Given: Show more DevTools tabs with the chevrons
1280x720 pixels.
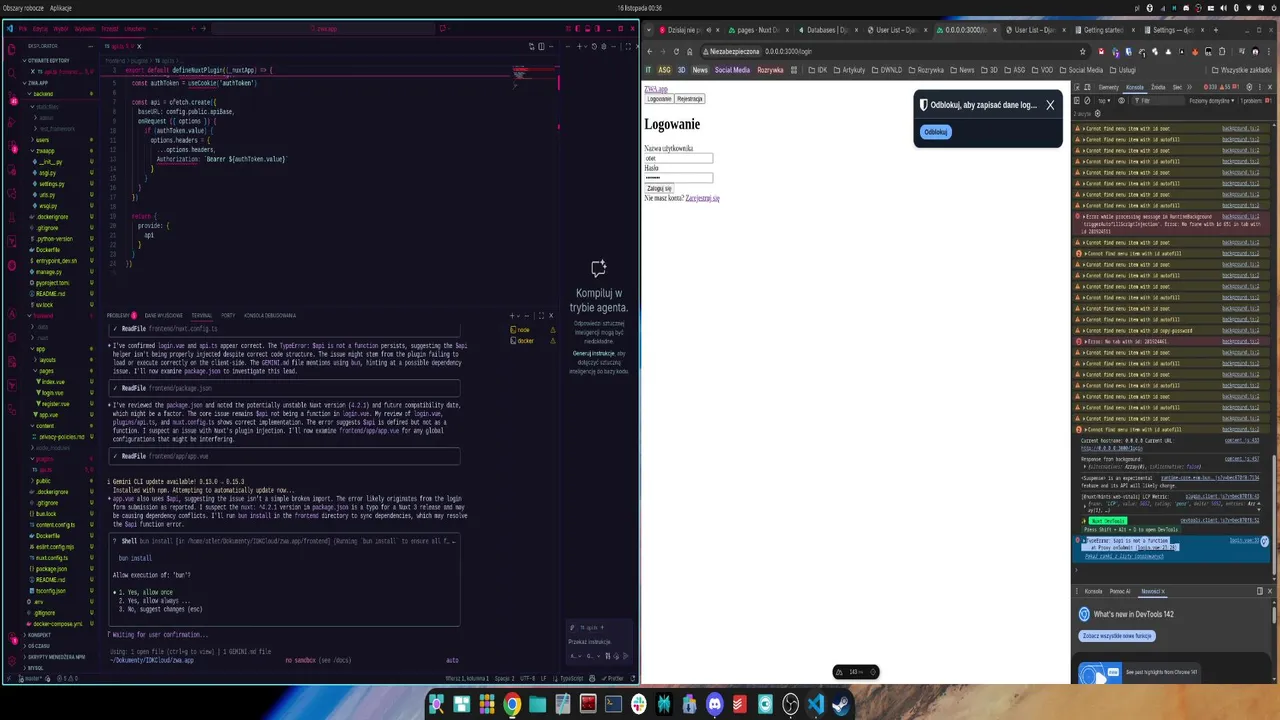Looking at the screenshot, I should pyautogui.click(x=1190, y=87).
